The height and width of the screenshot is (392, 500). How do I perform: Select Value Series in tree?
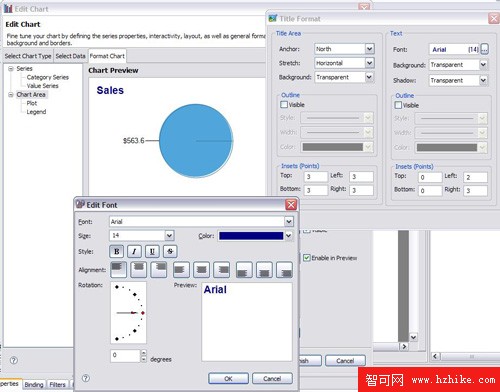pos(42,86)
